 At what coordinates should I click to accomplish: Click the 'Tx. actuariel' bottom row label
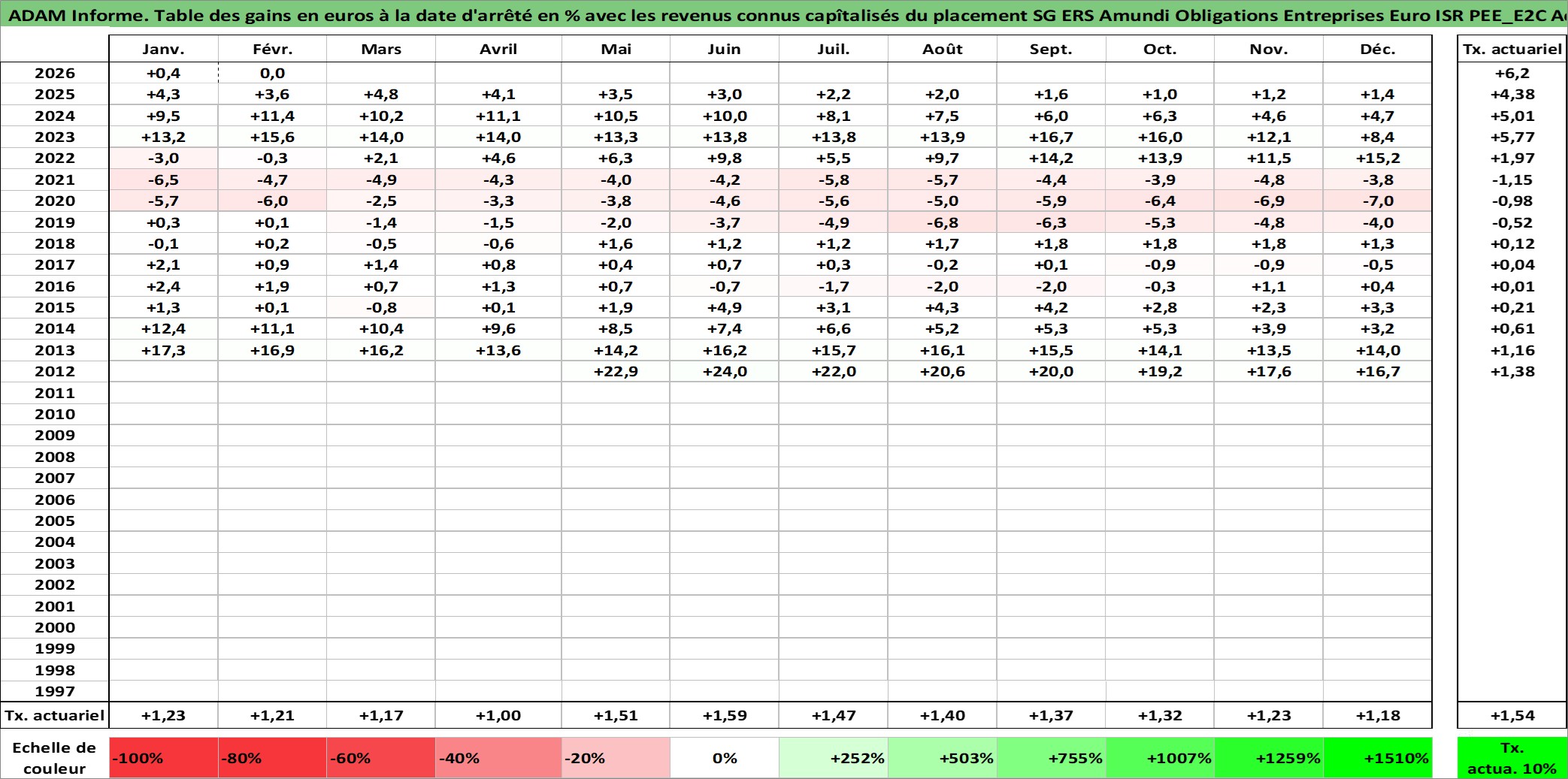pyautogui.click(x=55, y=715)
